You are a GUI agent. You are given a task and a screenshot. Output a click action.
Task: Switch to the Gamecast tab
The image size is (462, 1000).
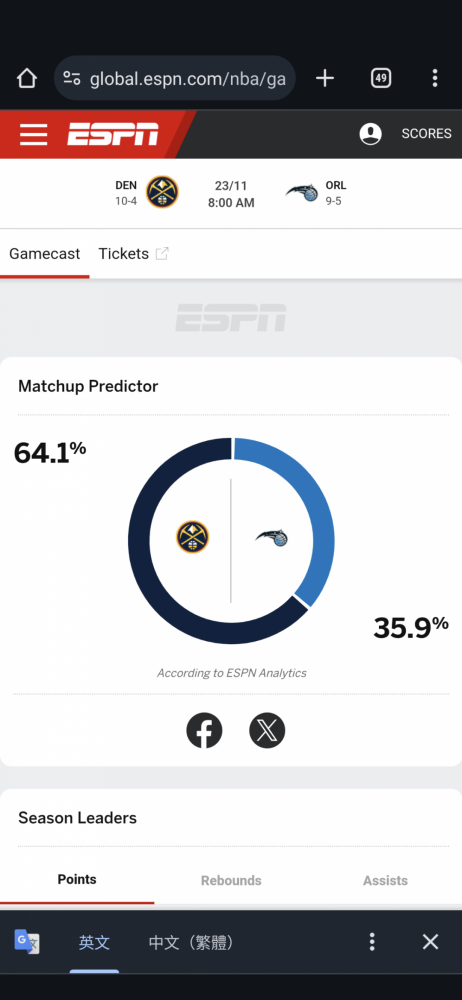pos(45,254)
